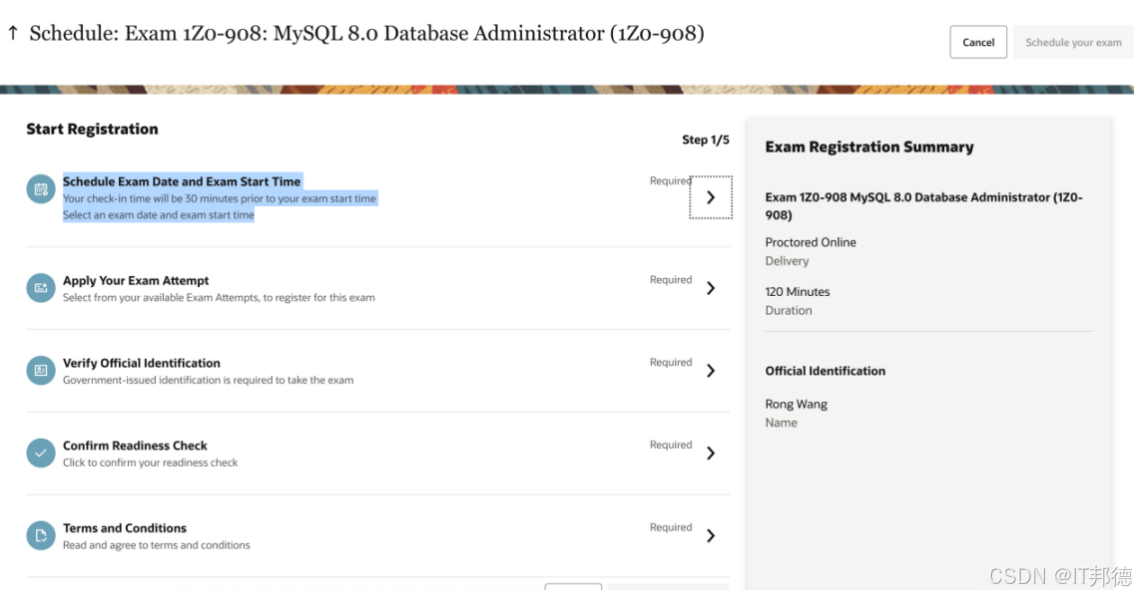The image size is (1136, 596).
Task: Click 'Your check-in time will be 30 minutes' text
Action: coord(220,198)
